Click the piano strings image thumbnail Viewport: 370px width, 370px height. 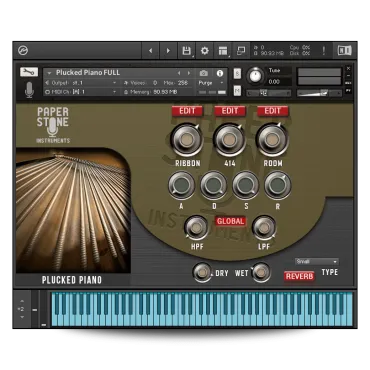tap(73, 210)
